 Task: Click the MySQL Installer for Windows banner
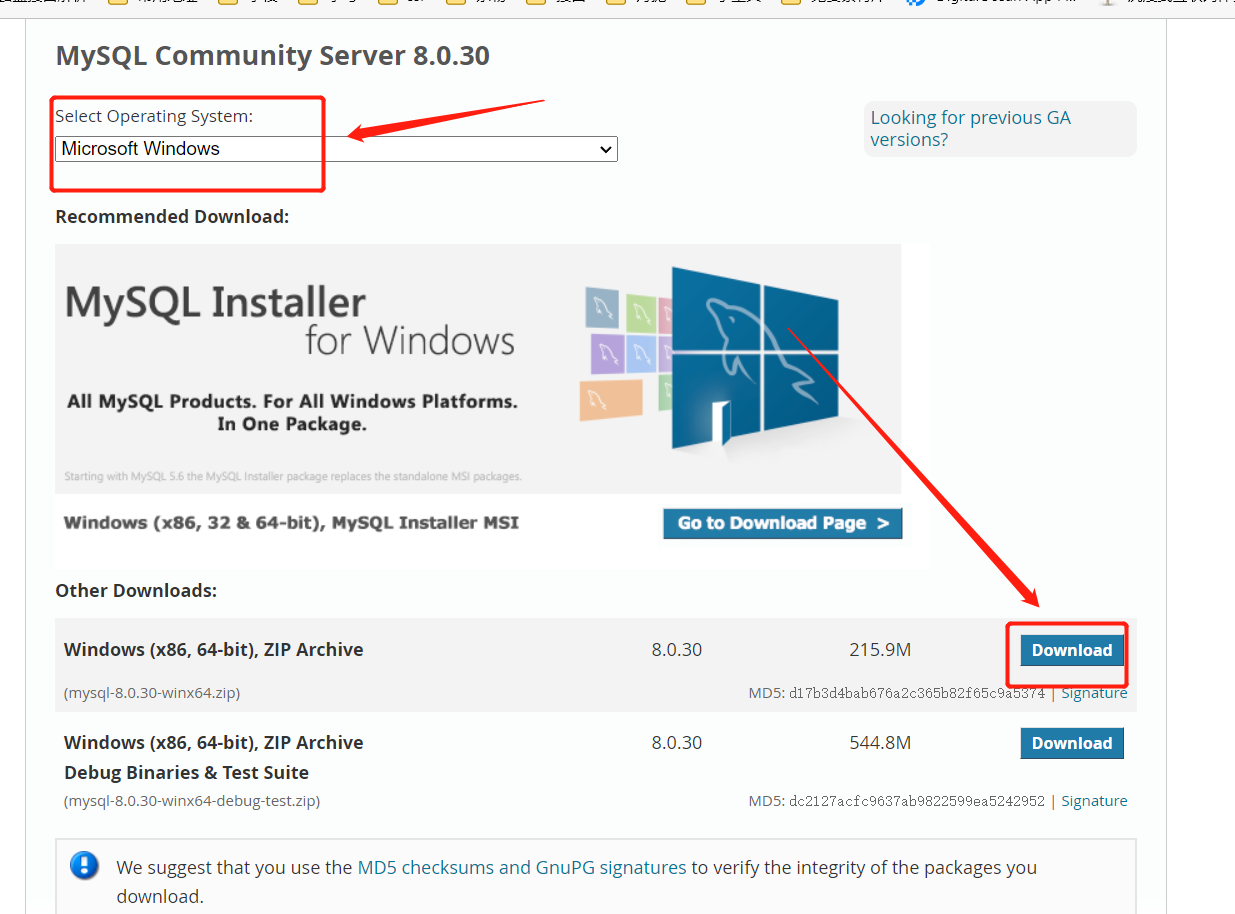point(478,368)
